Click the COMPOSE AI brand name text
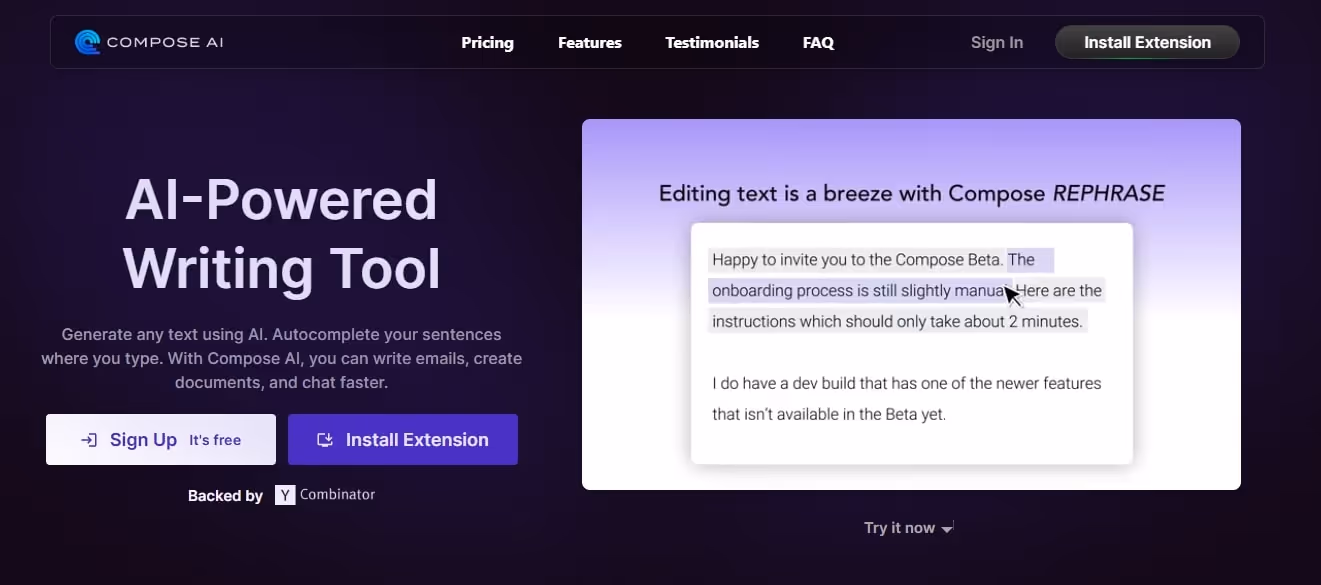 click(165, 42)
